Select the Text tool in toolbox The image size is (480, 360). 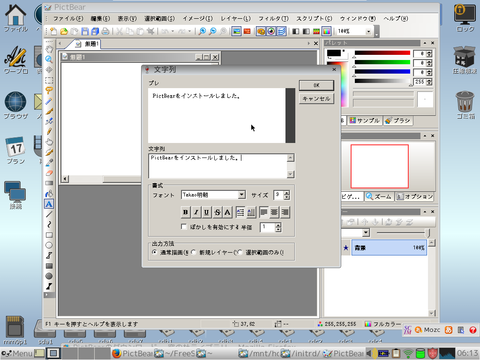coord(49,204)
